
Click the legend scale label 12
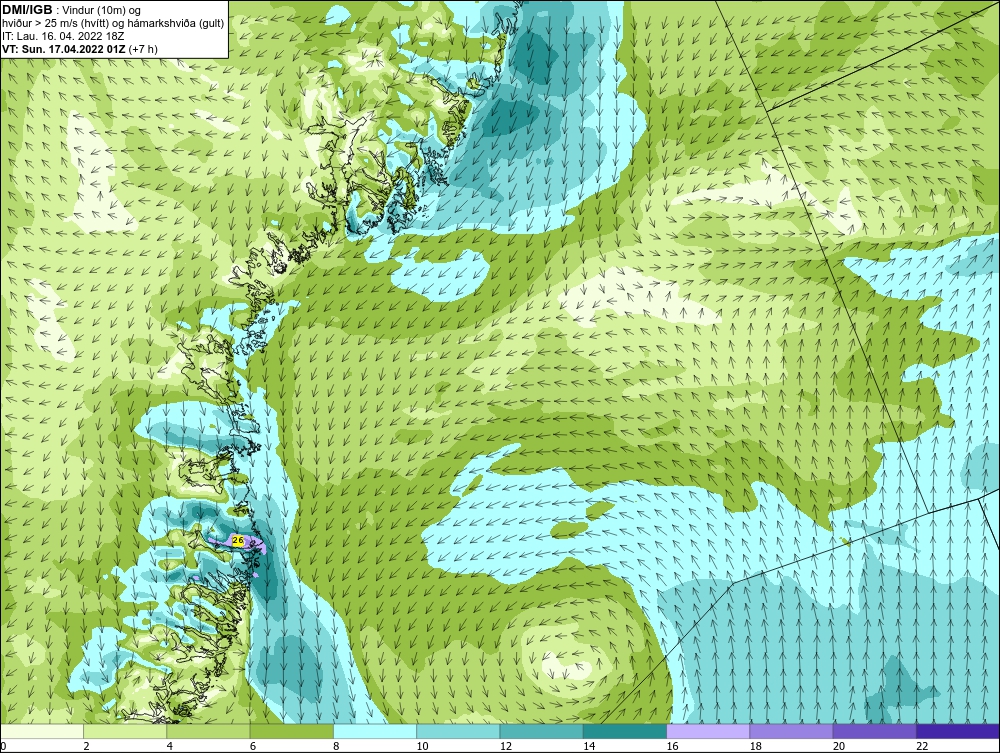pyautogui.click(x=505, y=746)
